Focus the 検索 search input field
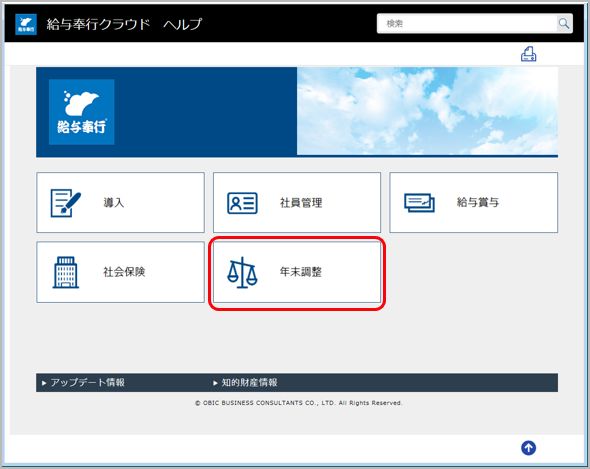590x469 pixels. (467, 24)
